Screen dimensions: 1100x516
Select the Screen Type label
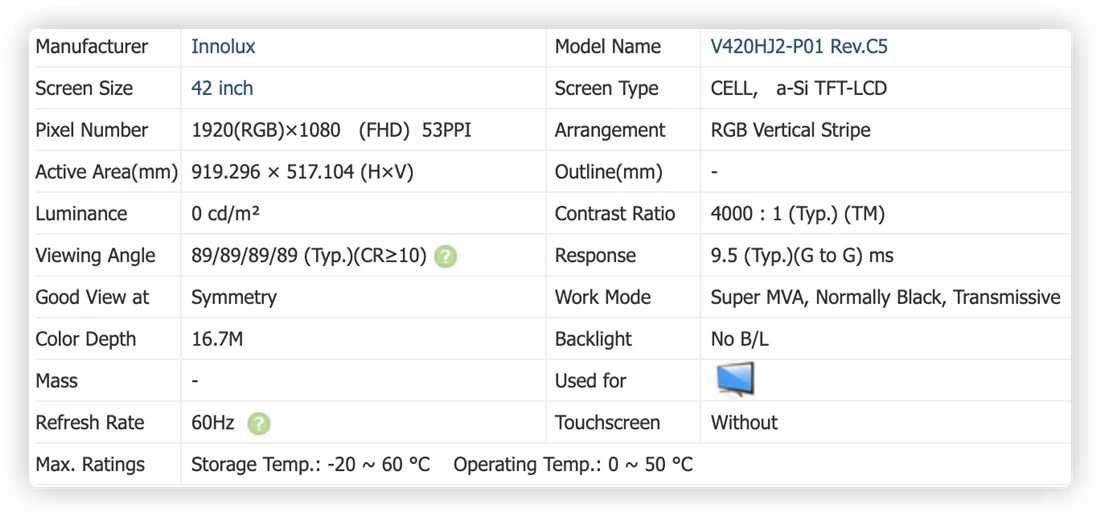tap(607, 89)
